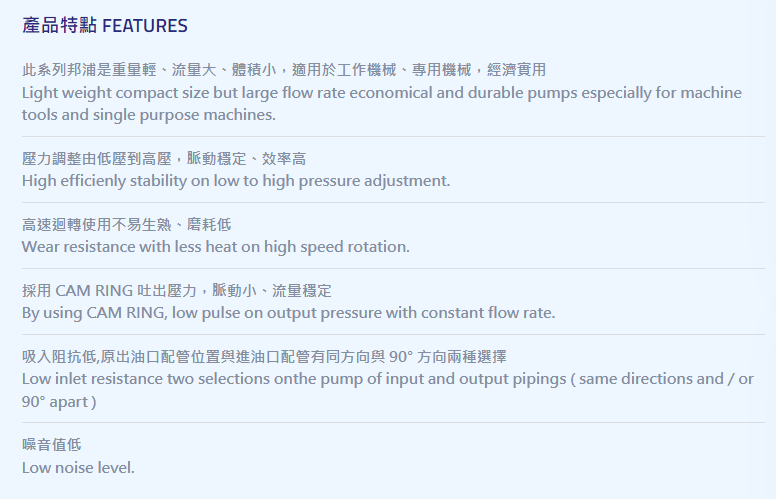
Task: Click the 噪音值低 line
Action: [51, 445]
